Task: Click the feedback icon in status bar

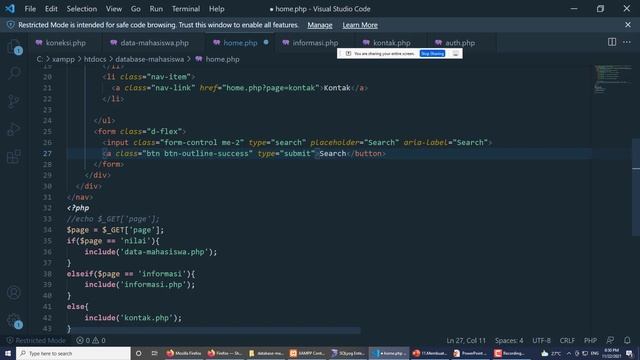Action: coord(610,340)
